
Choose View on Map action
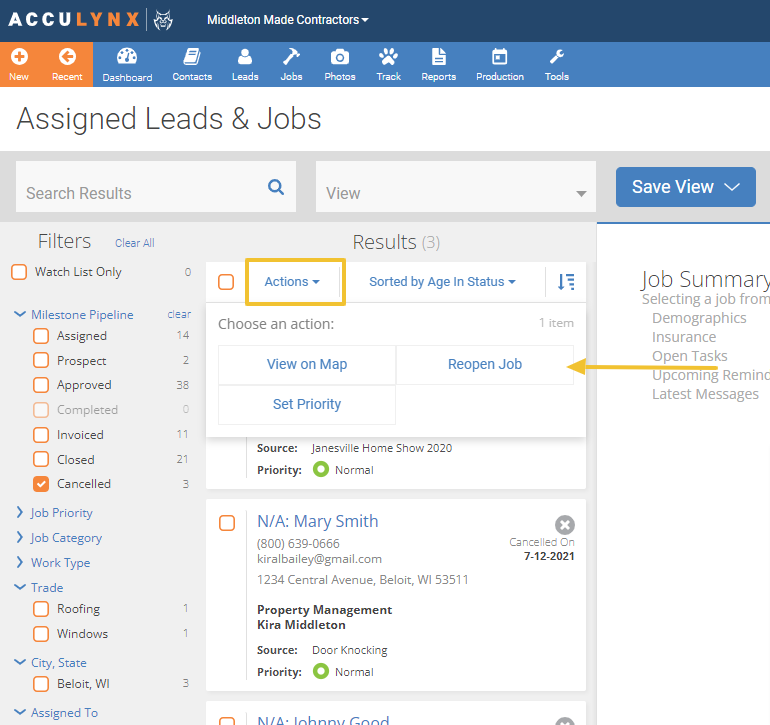tap(307, 364)
